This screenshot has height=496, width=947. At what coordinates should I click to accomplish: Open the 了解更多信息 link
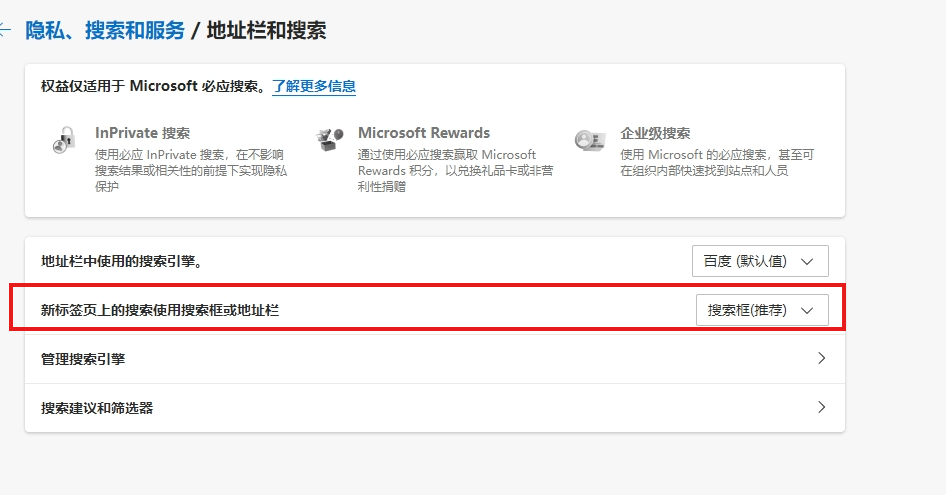click(313, 86)
